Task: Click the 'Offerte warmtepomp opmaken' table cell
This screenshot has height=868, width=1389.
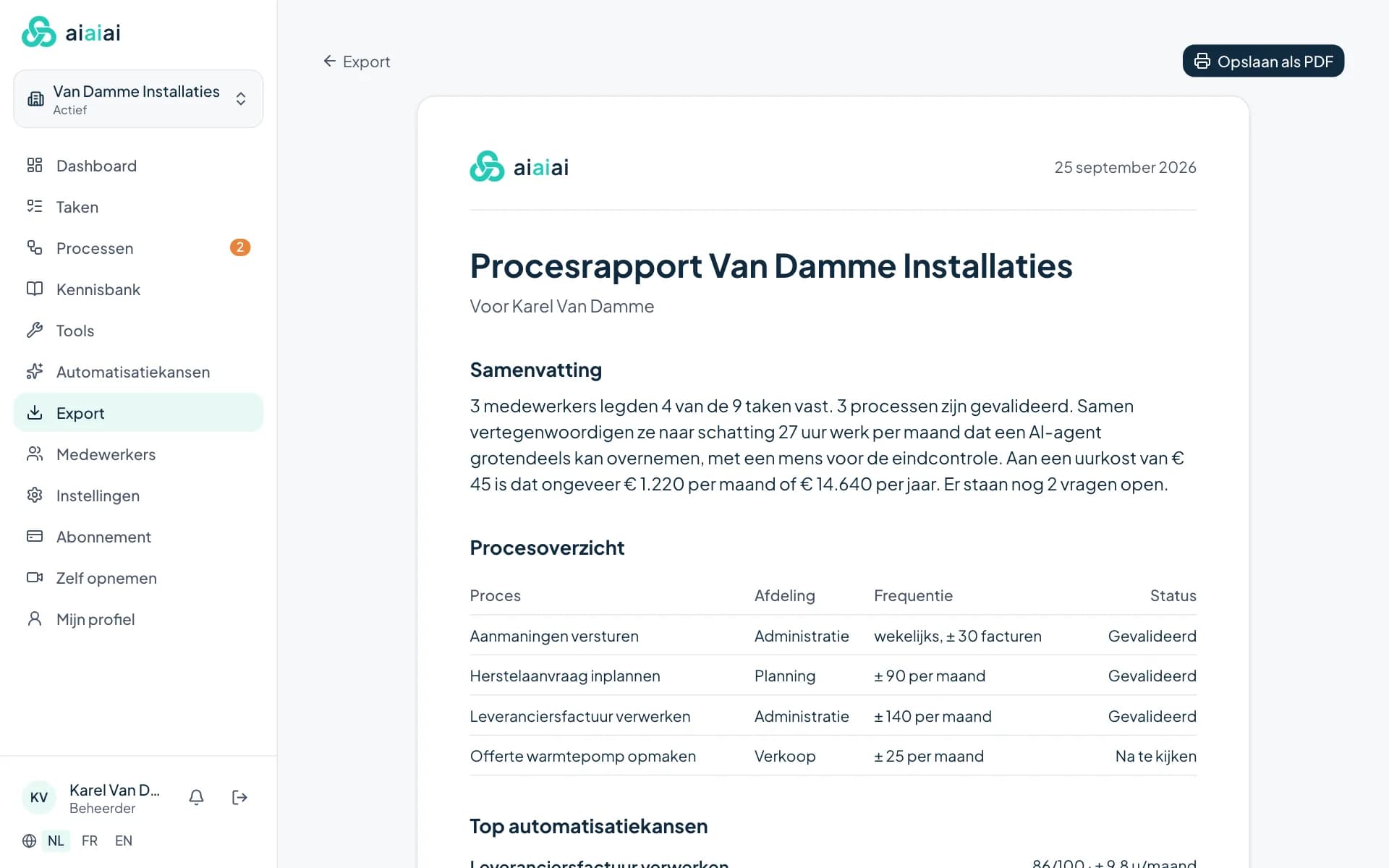Action: point(583,757)
